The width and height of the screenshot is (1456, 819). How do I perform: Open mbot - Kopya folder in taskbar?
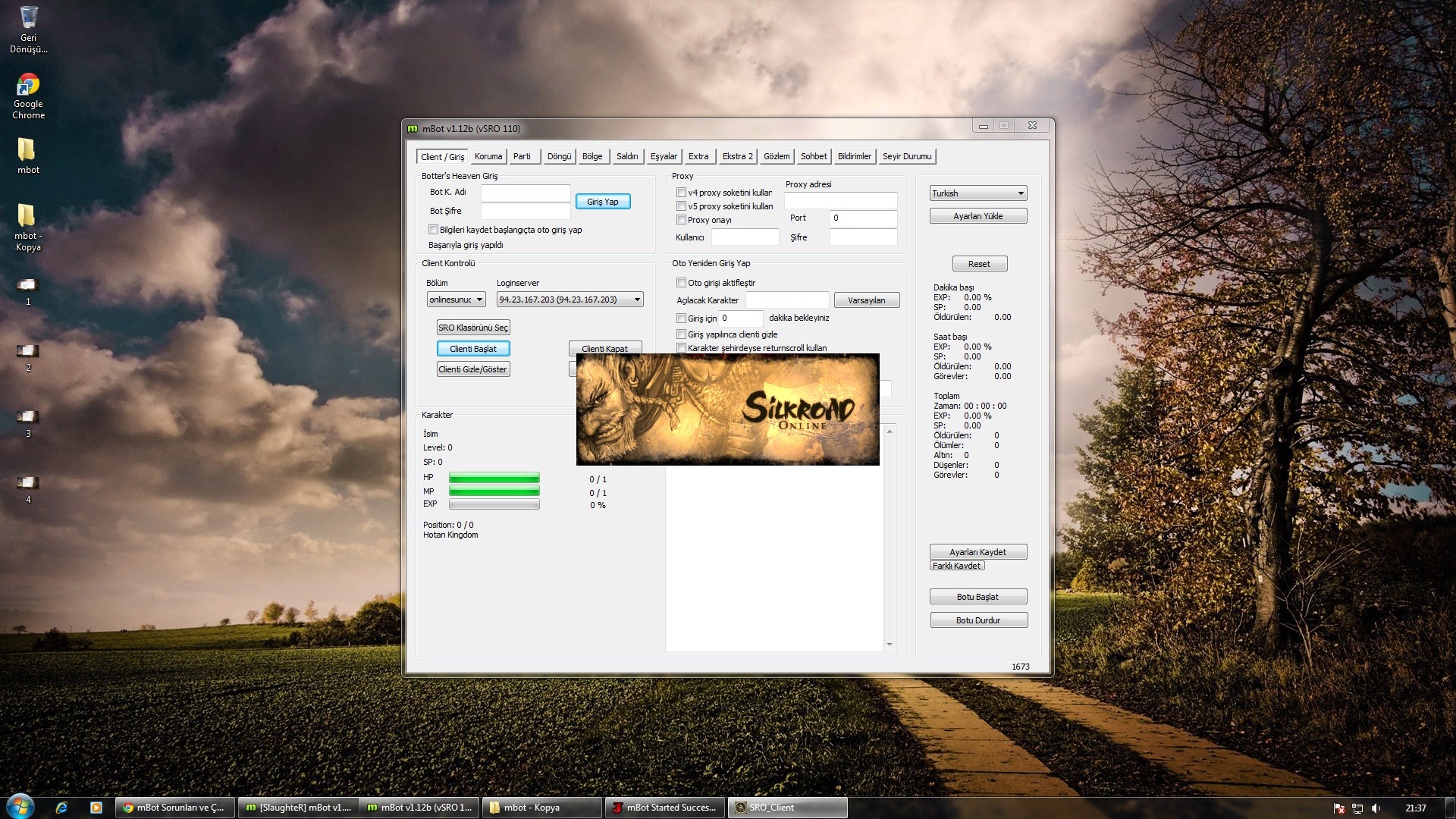(x=542, y=808)
